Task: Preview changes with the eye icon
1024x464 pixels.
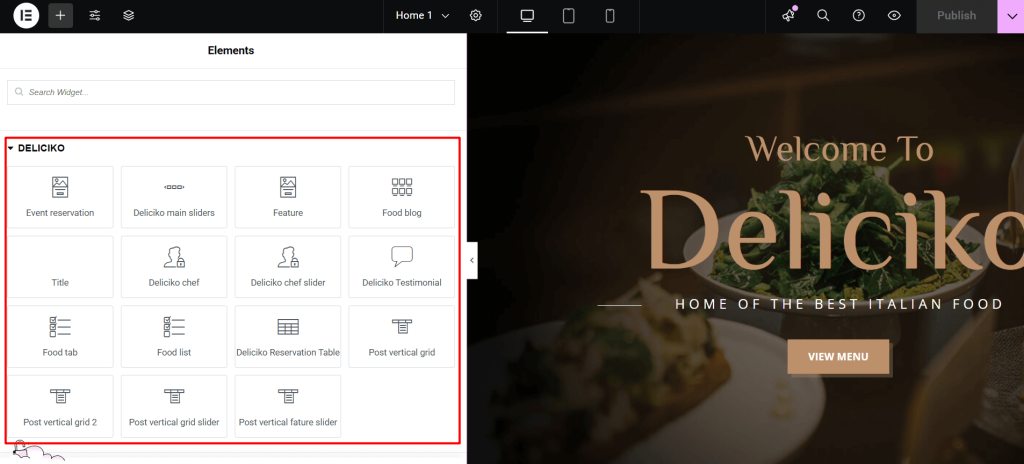Action: (x=894, y=16)
